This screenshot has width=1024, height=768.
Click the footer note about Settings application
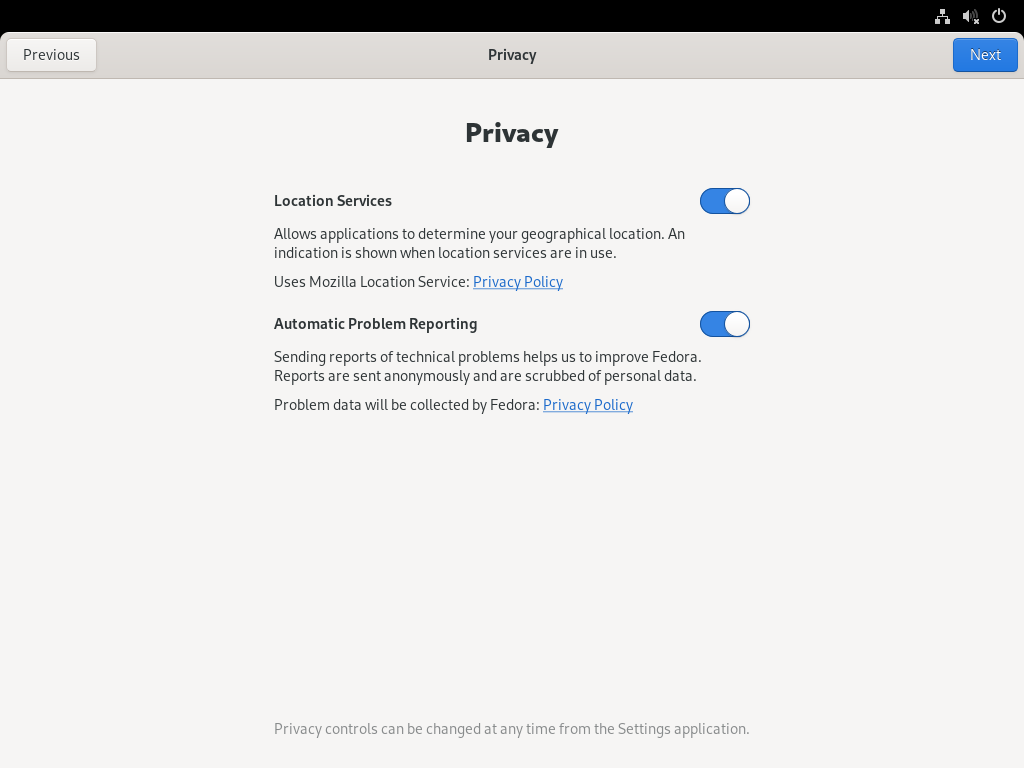511,729
